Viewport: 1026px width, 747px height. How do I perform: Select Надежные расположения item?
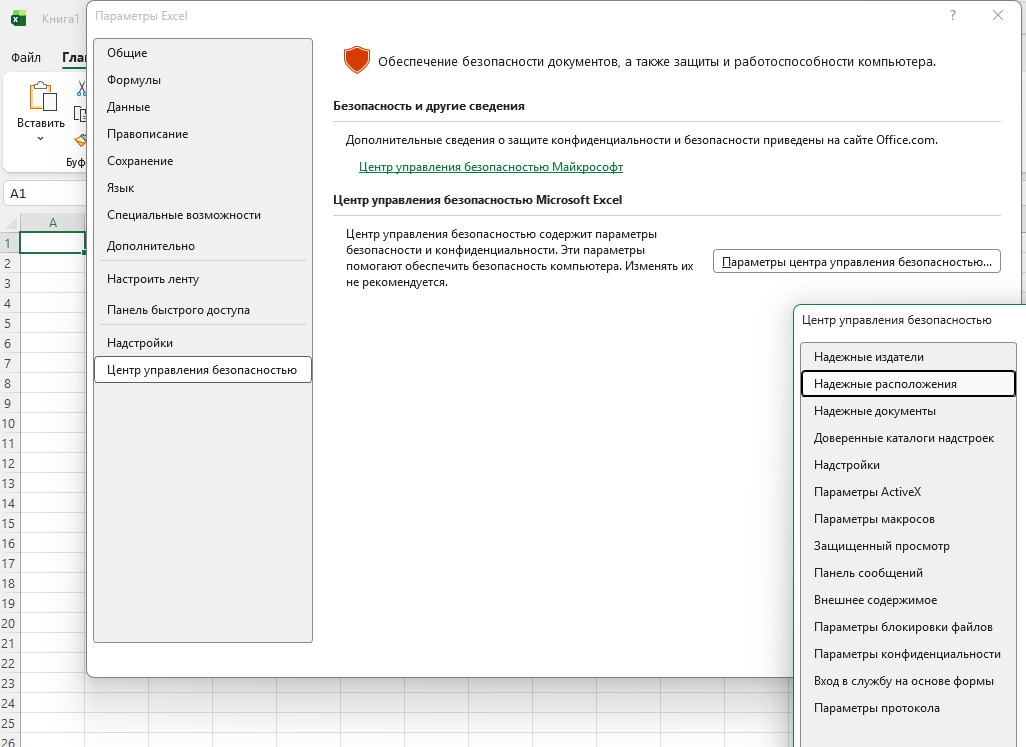point(908,384)
